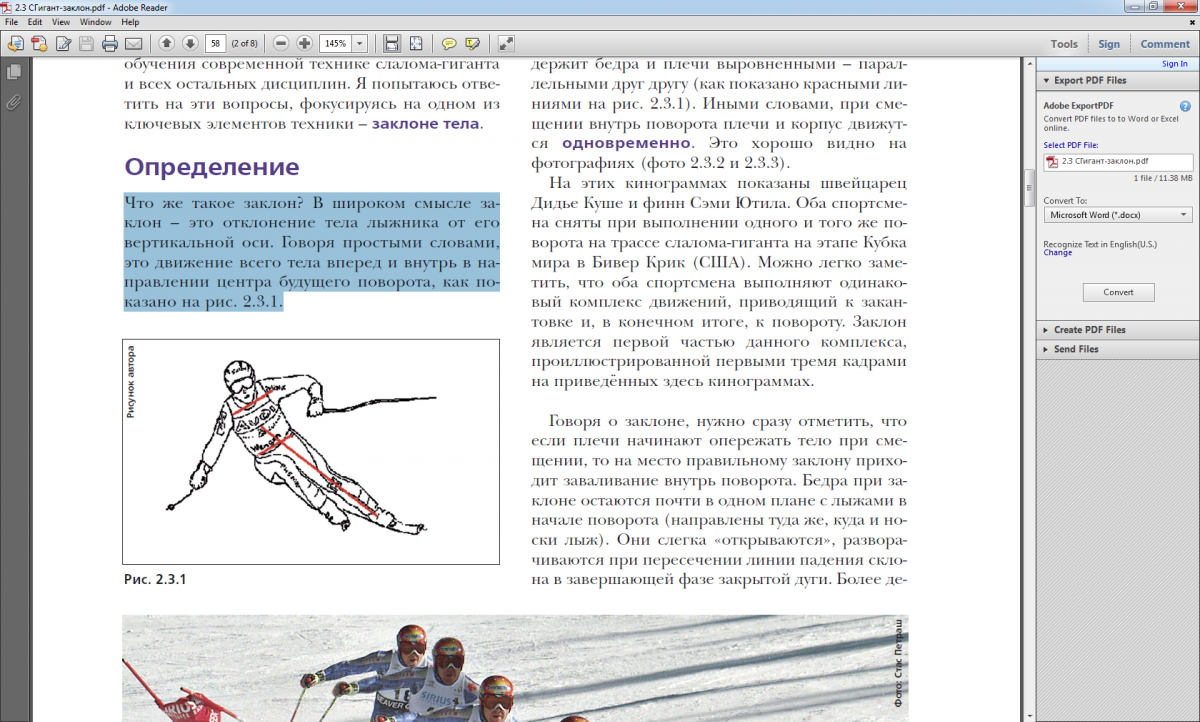This screenshot has height=722, width=1200.
Task: Click the caption "Рис. 2.3.1"
Action: pyautogui.click(x=156, y=580)
